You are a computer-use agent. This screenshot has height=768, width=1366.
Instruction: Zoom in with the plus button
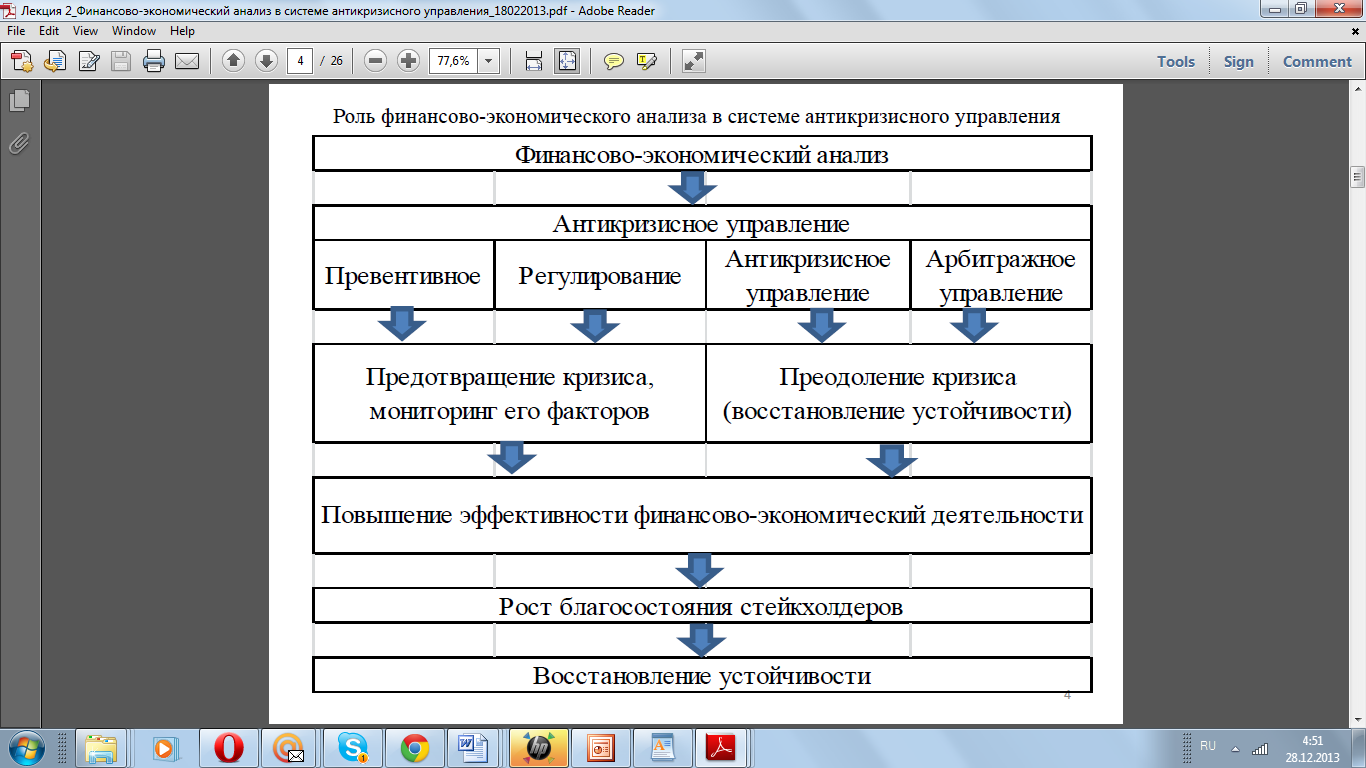[x=408, y=61]
